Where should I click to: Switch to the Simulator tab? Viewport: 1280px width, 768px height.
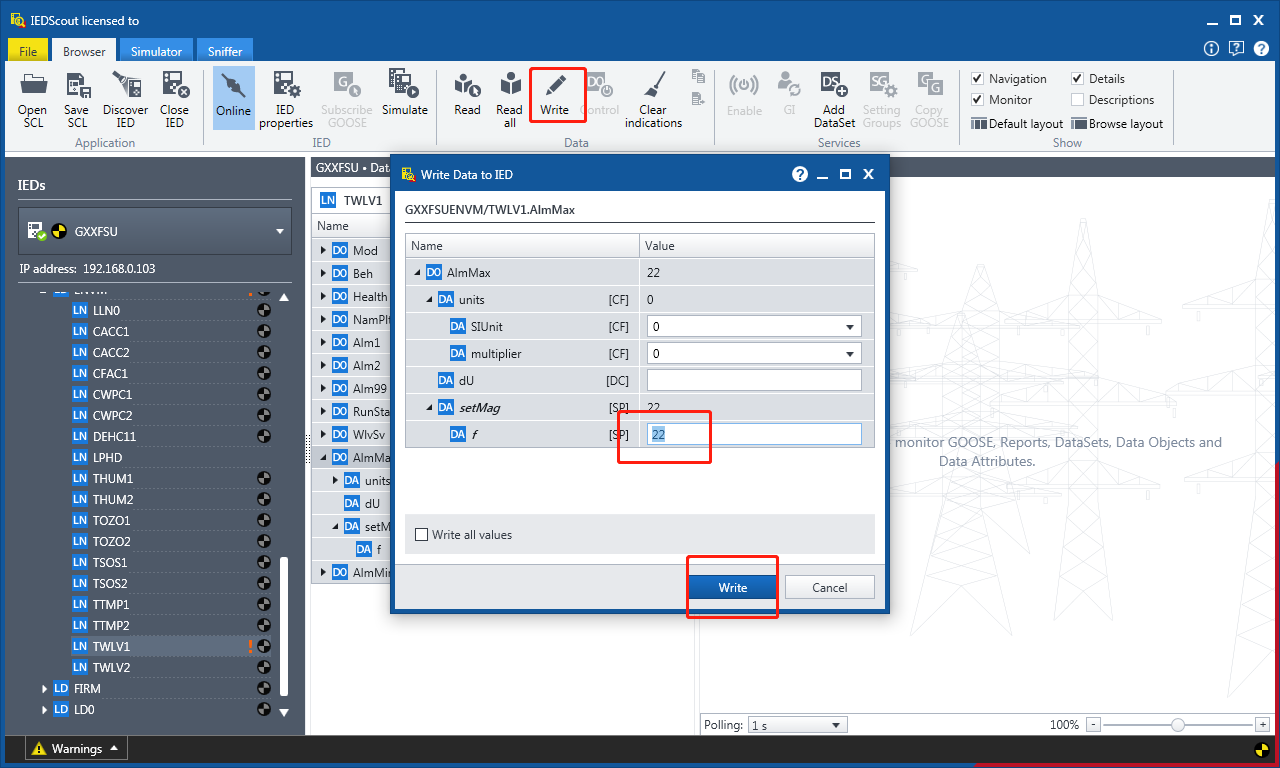[156, 51]
